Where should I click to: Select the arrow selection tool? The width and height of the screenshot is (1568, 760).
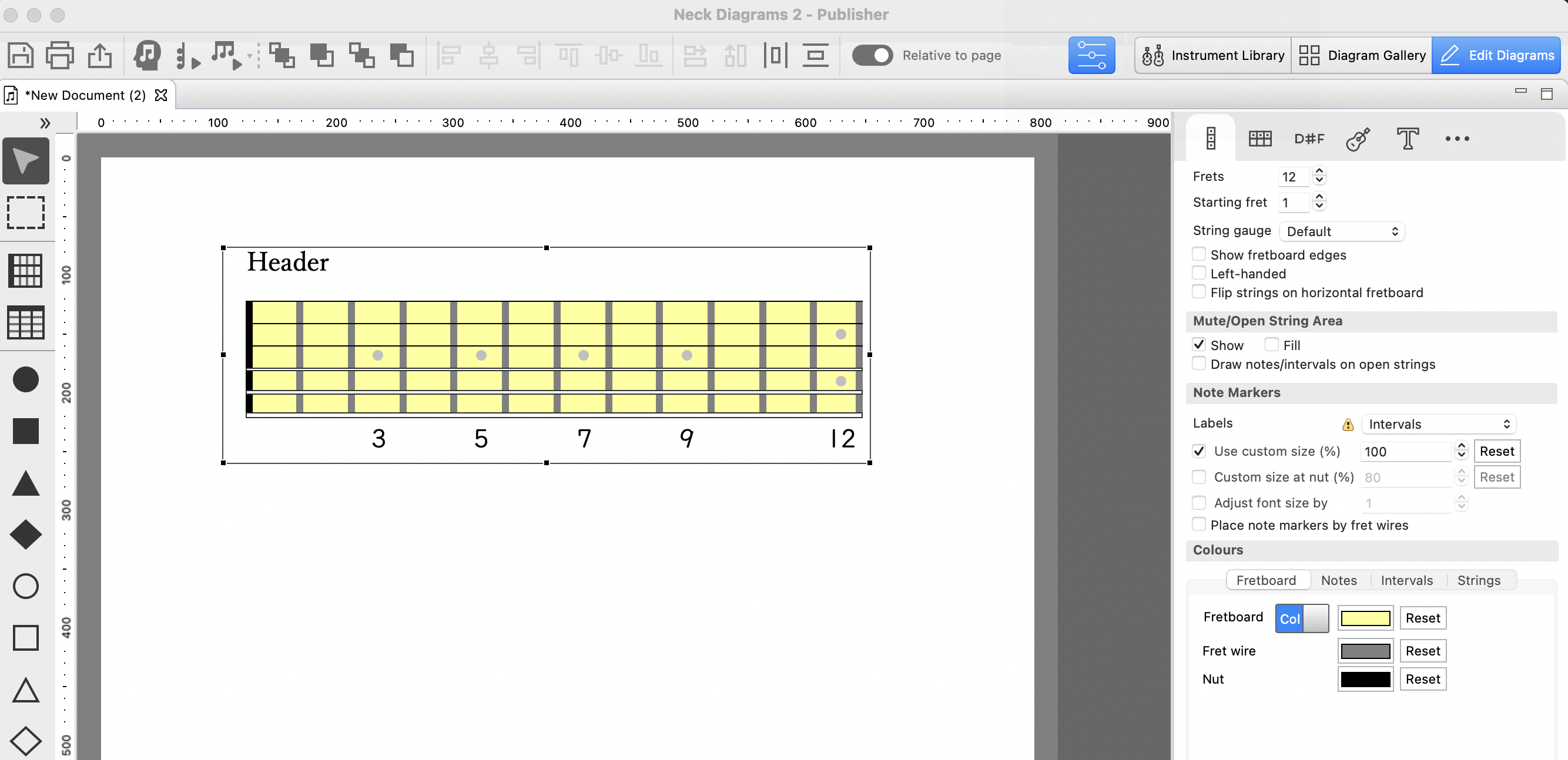26,161
